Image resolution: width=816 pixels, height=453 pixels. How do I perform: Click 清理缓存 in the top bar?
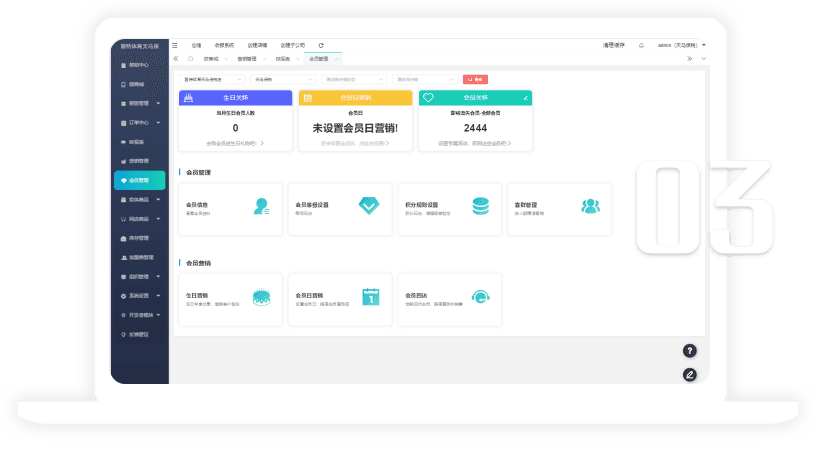tap(614, 45)
